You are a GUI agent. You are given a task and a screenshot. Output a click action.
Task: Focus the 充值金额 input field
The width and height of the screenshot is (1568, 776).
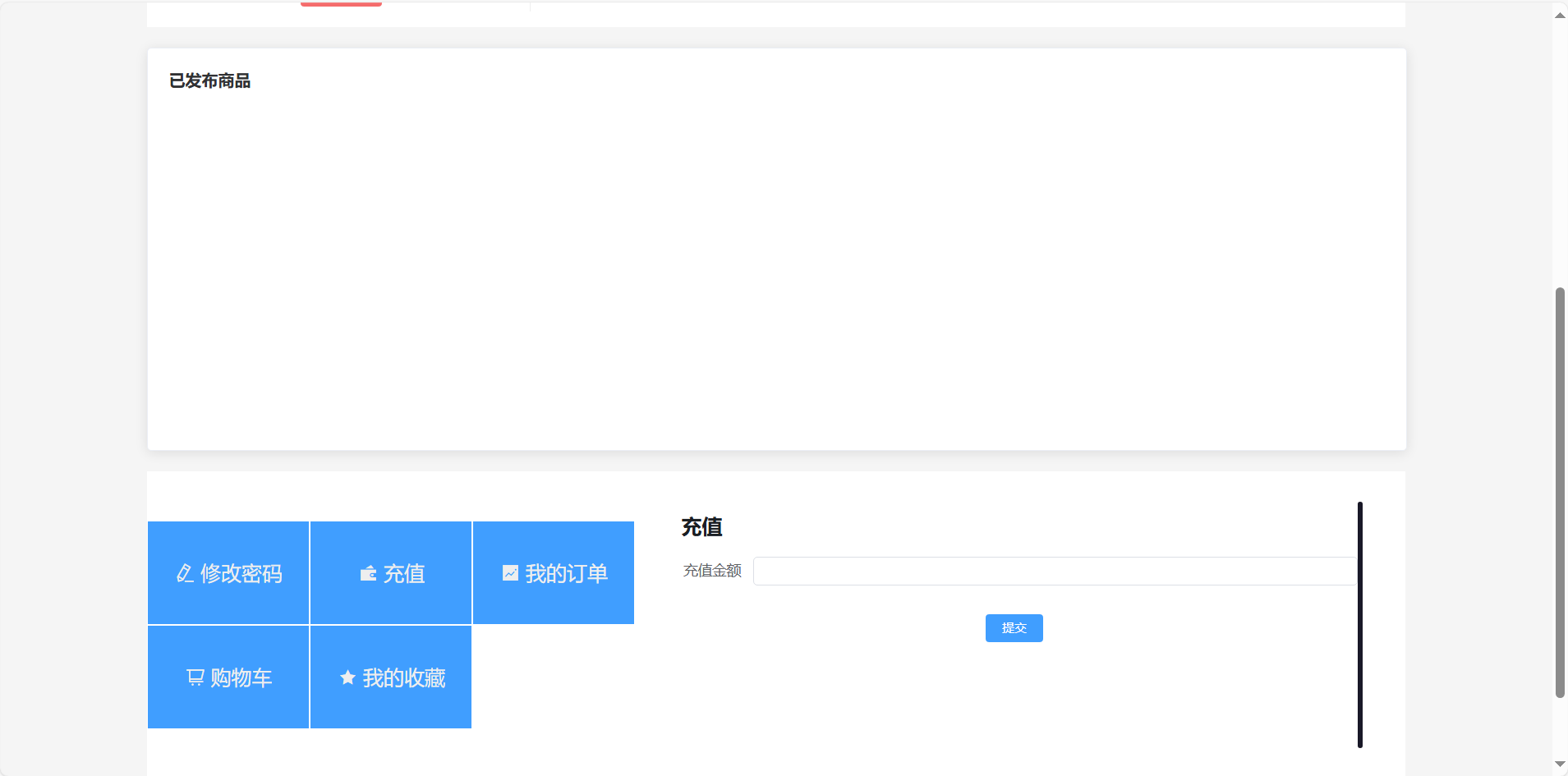(x=1055, y=571)
